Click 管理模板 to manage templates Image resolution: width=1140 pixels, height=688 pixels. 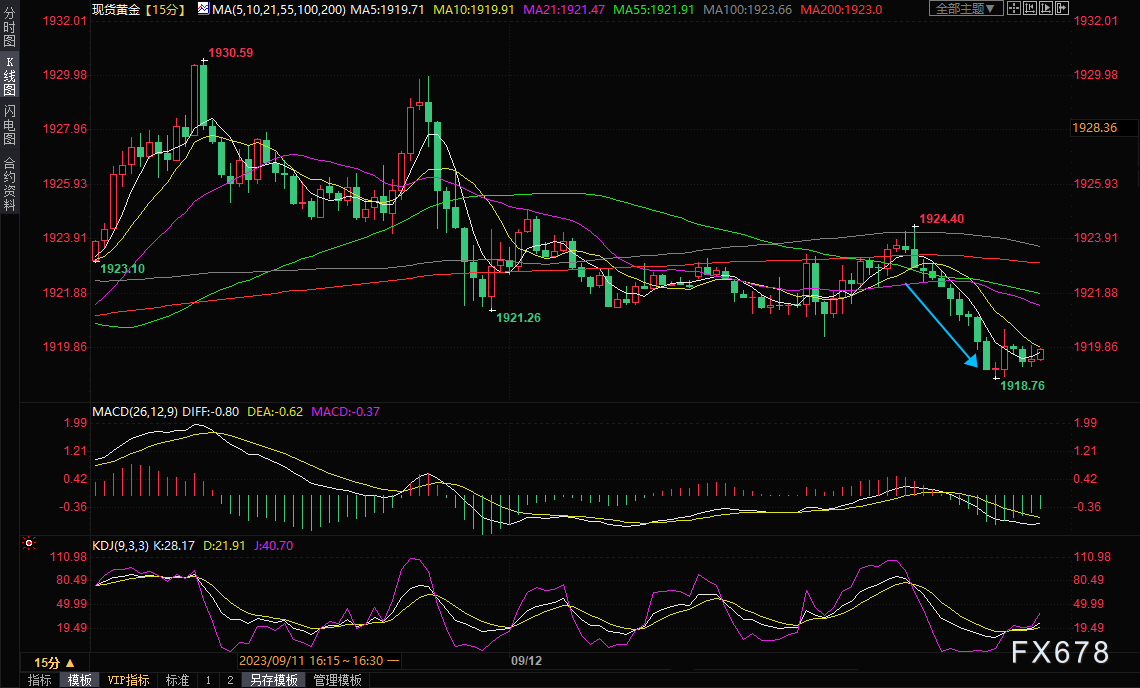point(337,680)
